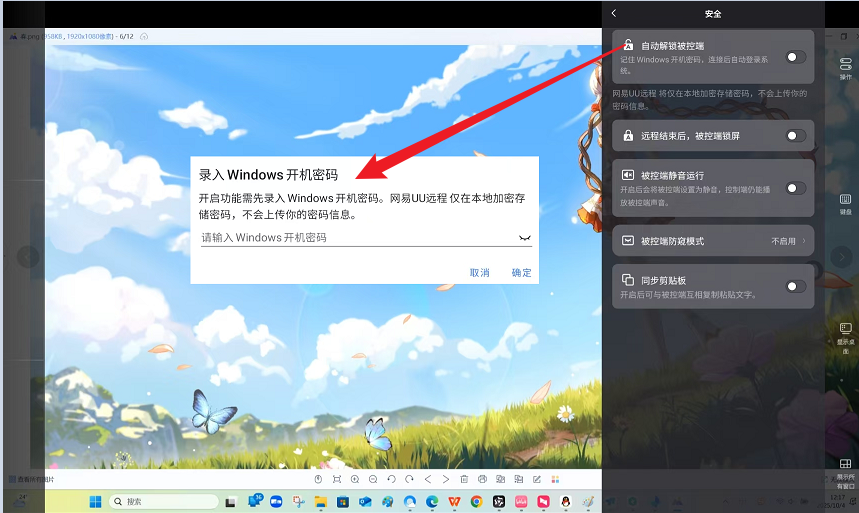Click the actual-size icon in viewer toolbar

[x=318, y=480]
